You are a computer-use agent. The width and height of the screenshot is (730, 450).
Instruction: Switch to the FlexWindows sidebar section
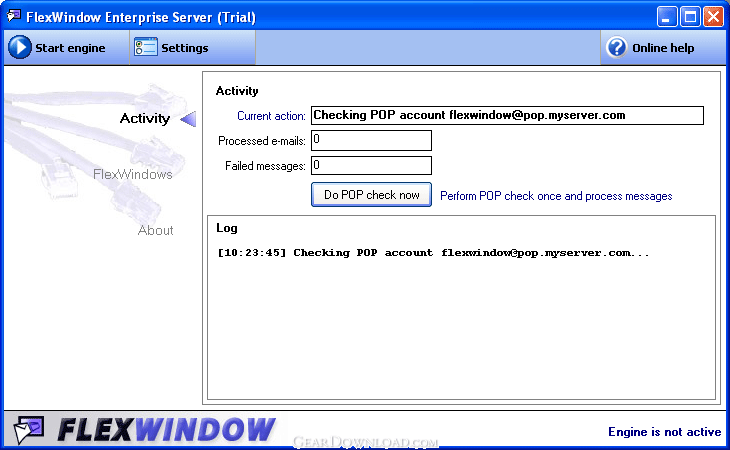[x=133, y=175]
